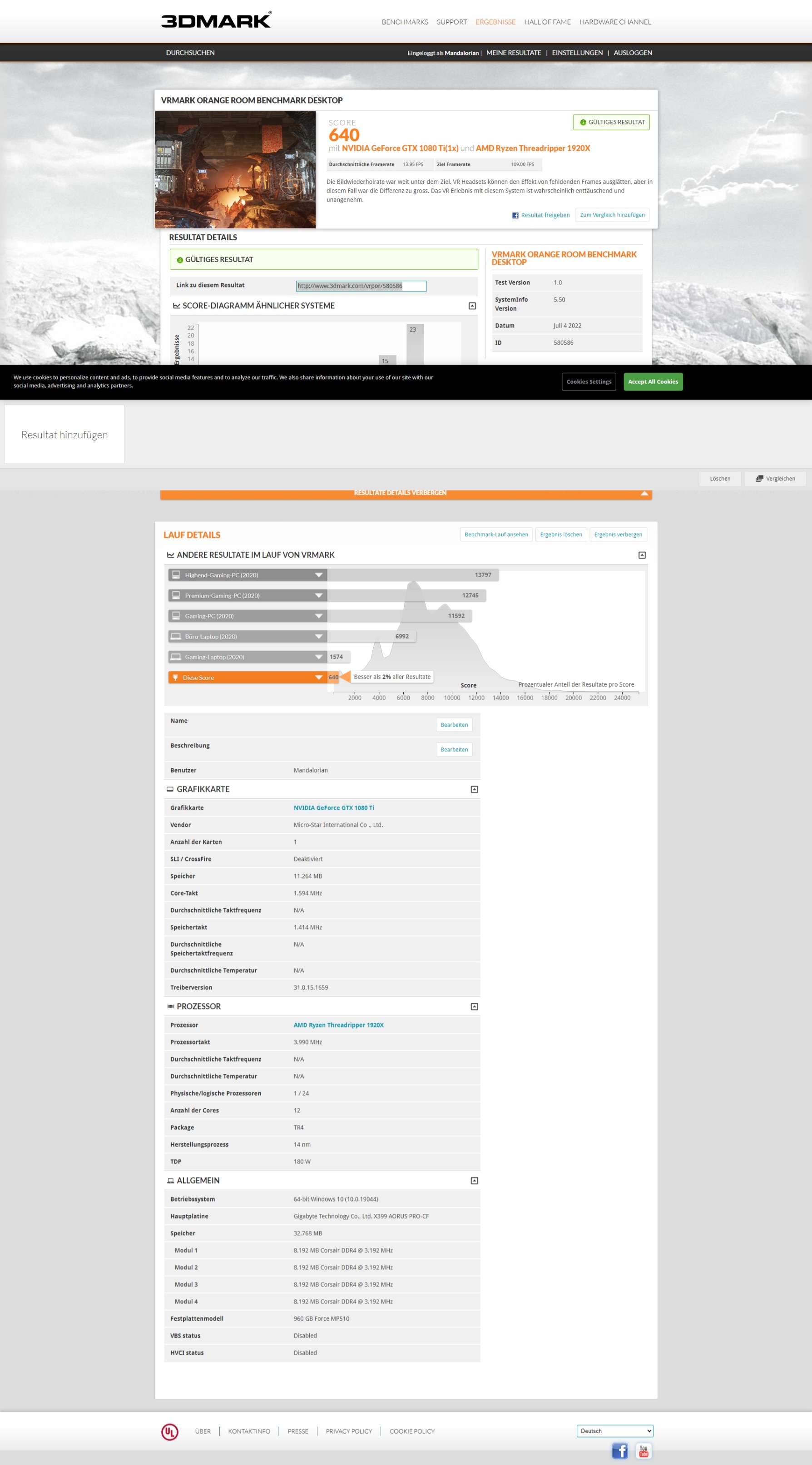Image resolution: width=812 pixels, height=1465 pixels.
Task: Open the Benchmarks menu
Action: click(x=405, y=22)
